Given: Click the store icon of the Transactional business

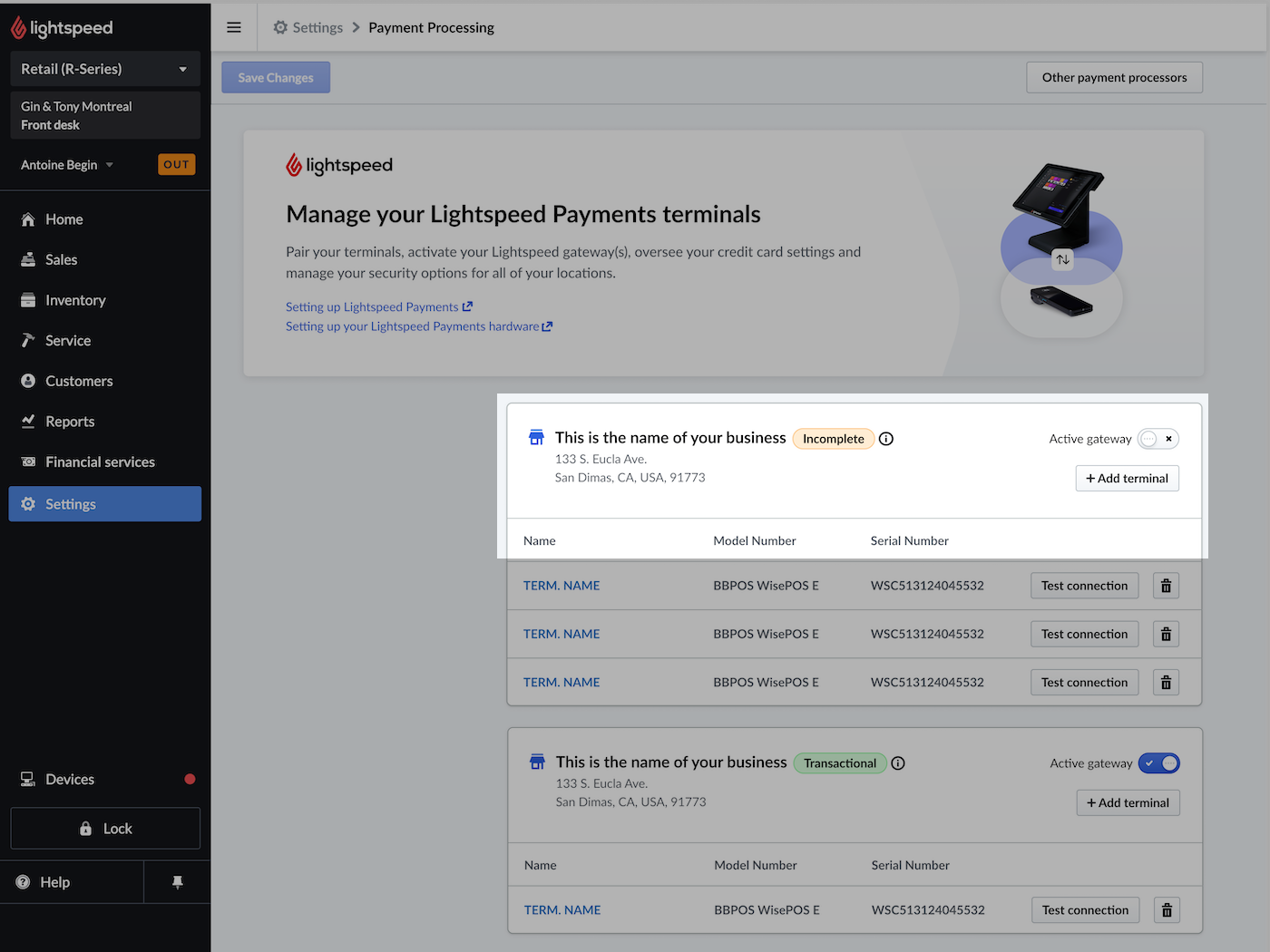Looking at the screenshot, I should [x=537, y=763].
